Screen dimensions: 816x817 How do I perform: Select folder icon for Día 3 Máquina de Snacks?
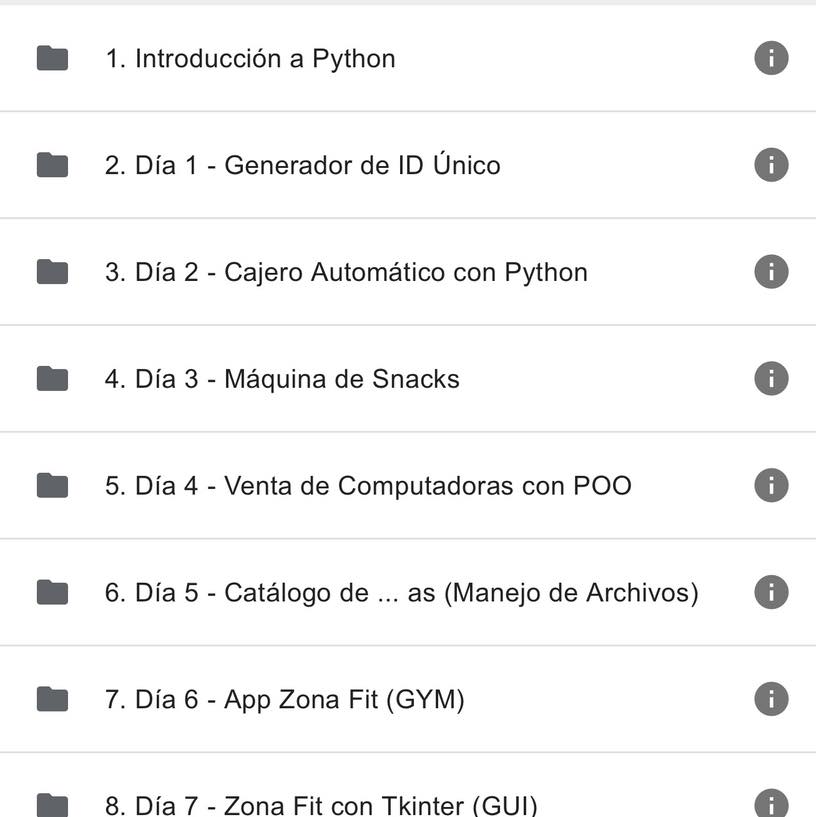tap(52, 378)
